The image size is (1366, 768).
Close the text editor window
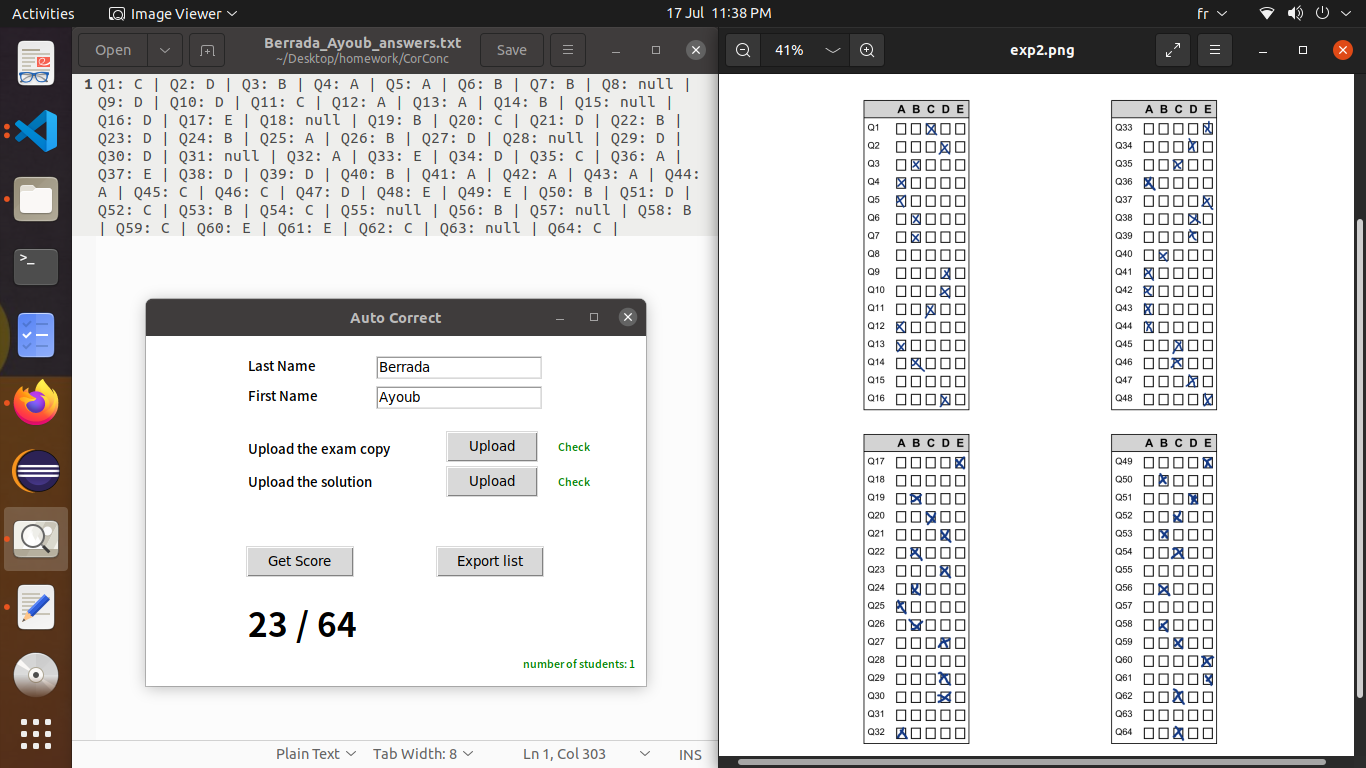point(696,50)
